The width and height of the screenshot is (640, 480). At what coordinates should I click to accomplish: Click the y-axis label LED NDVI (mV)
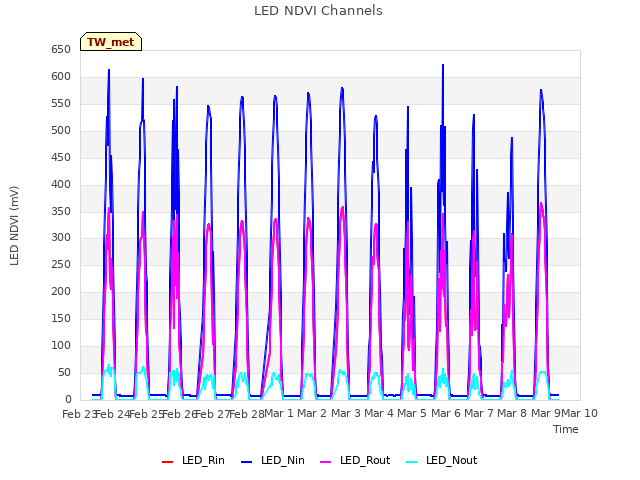14,226
